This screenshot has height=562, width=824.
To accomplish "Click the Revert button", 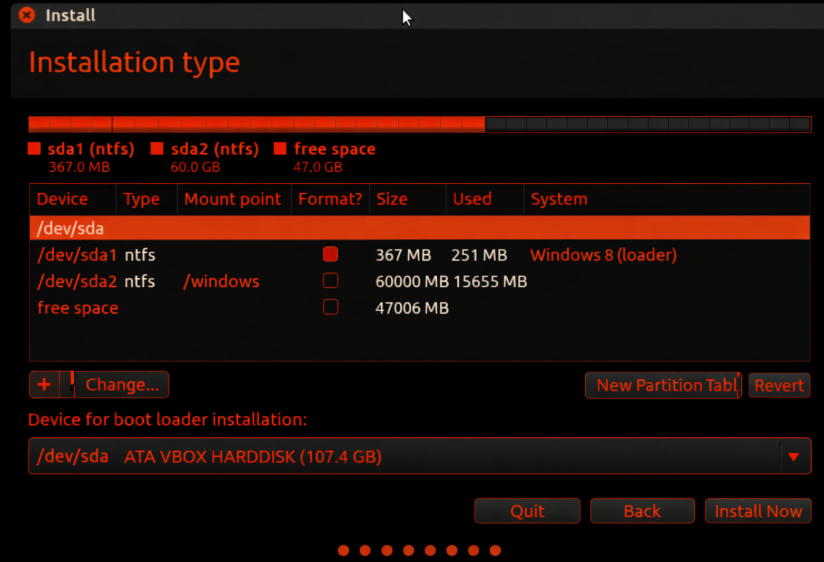I will click(x=779, y=385).
